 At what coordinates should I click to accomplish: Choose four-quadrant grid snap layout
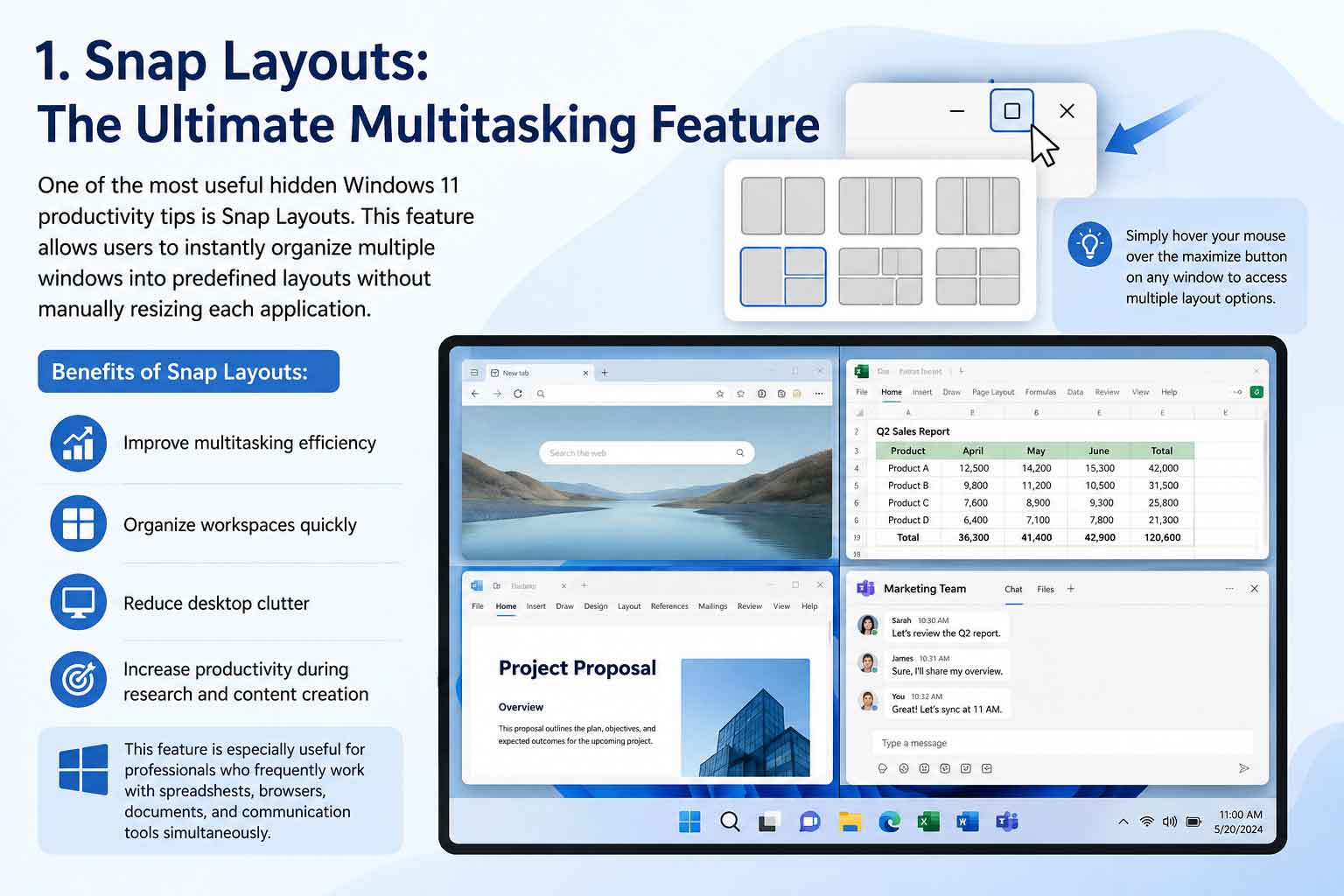click(977, 276)
